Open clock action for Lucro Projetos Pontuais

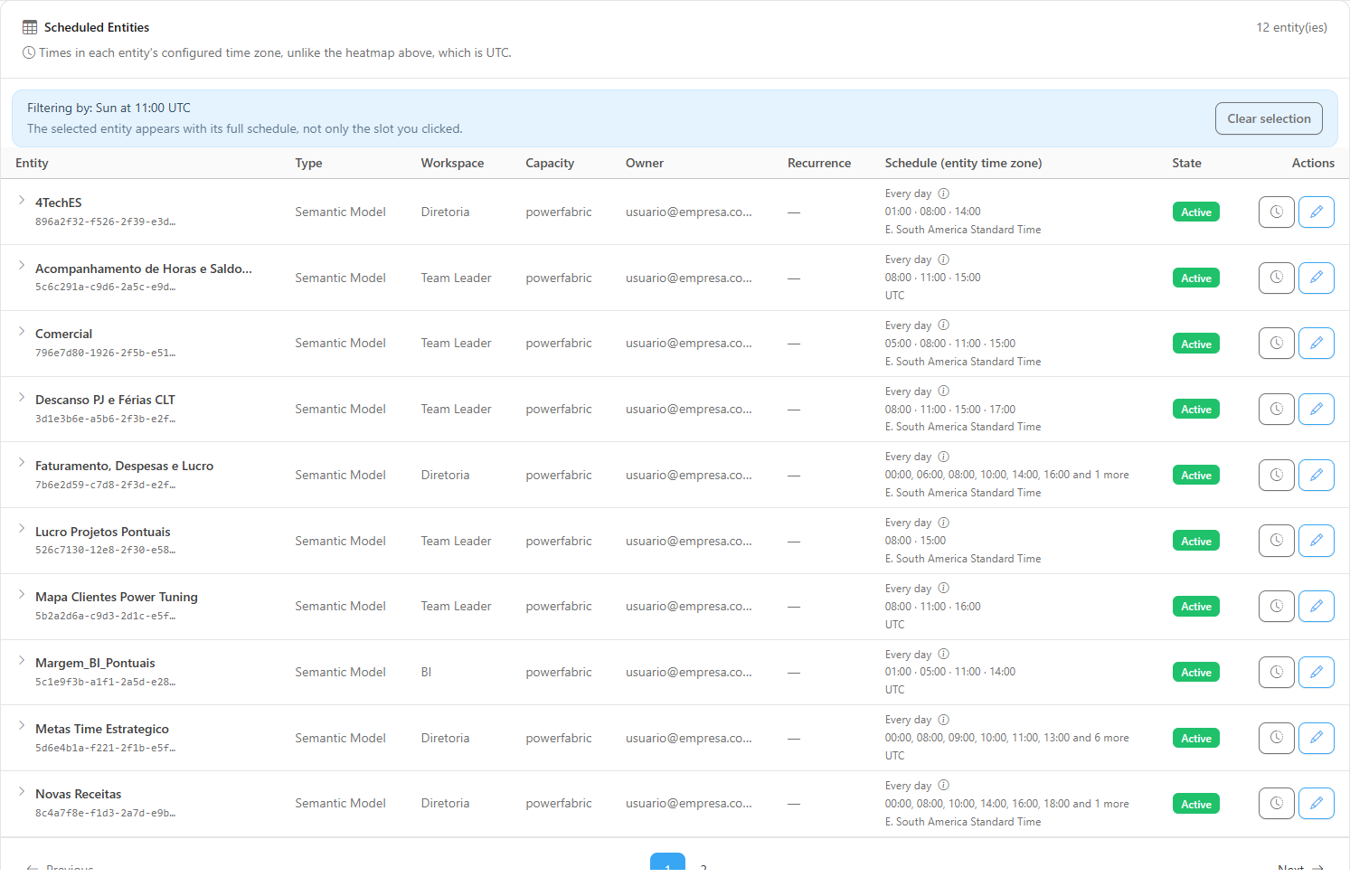1276,541
